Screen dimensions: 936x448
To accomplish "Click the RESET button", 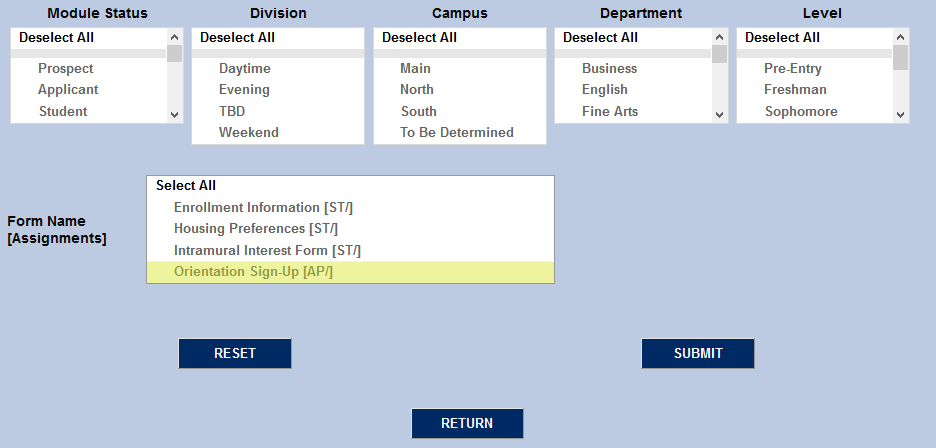I will point(235,353).
